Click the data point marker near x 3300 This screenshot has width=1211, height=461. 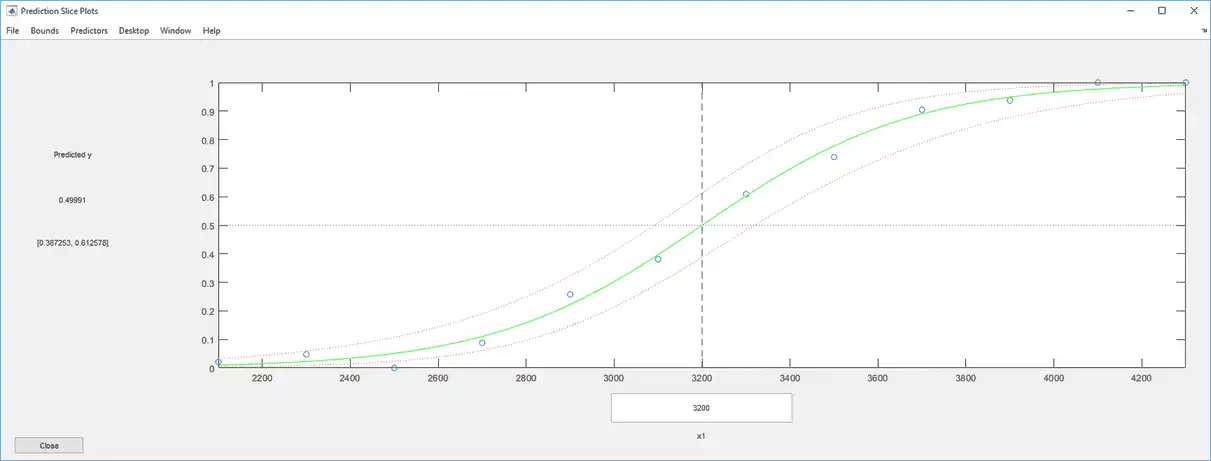point(746,194)
